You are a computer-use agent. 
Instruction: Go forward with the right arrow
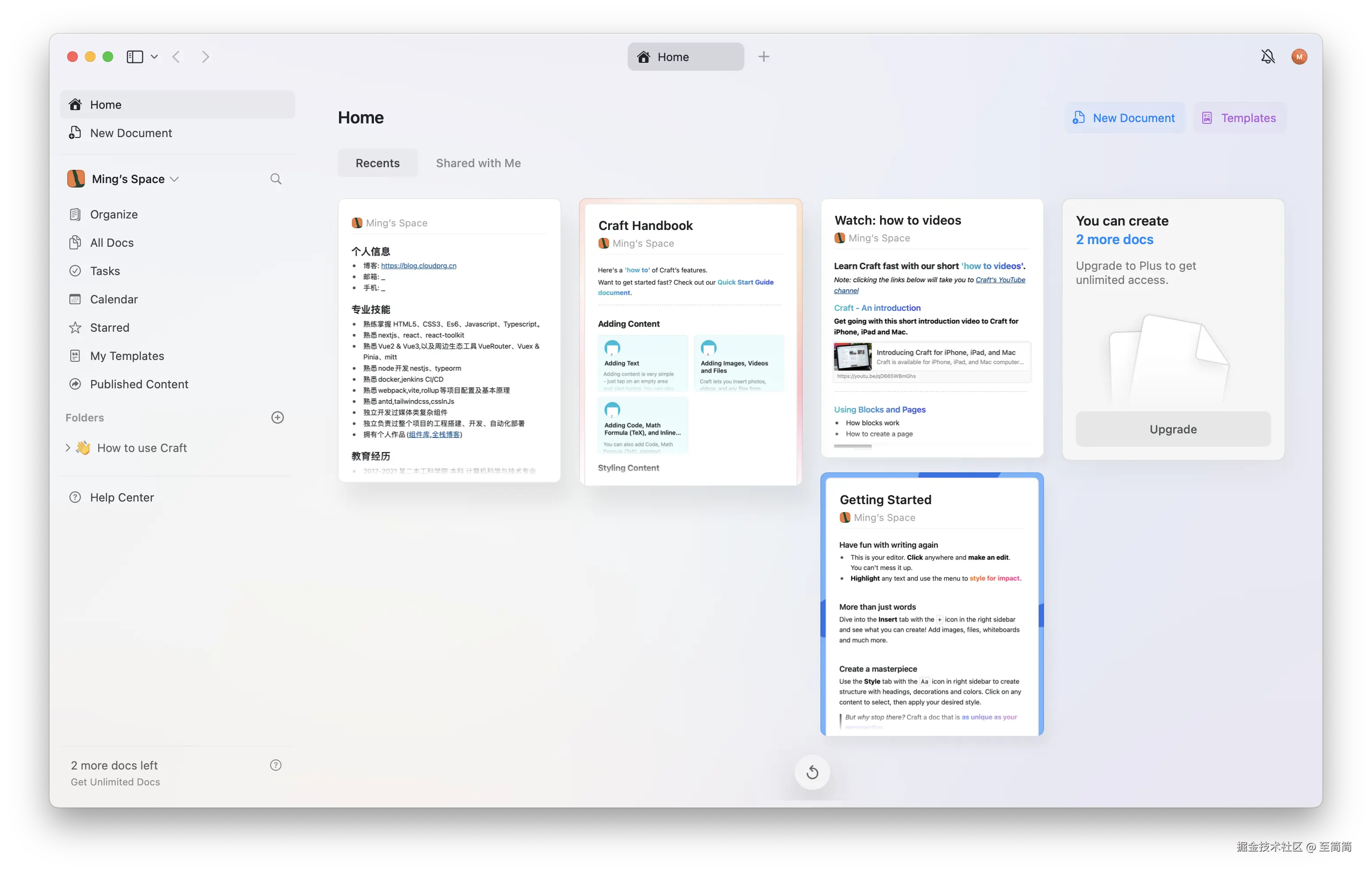click(206, 57)
